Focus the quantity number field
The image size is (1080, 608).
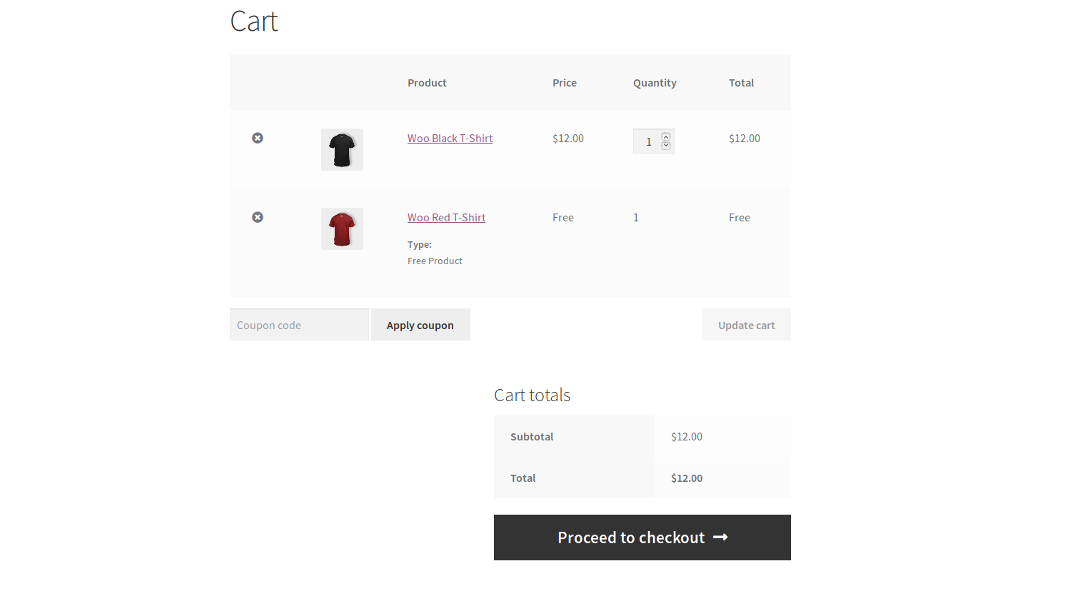tap(648, 142)
